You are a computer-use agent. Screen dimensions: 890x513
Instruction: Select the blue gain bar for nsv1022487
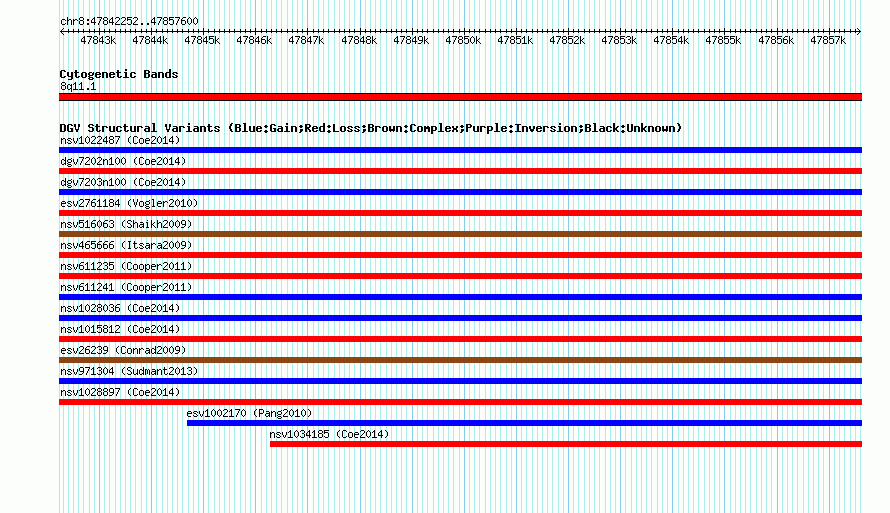[460, 150]
